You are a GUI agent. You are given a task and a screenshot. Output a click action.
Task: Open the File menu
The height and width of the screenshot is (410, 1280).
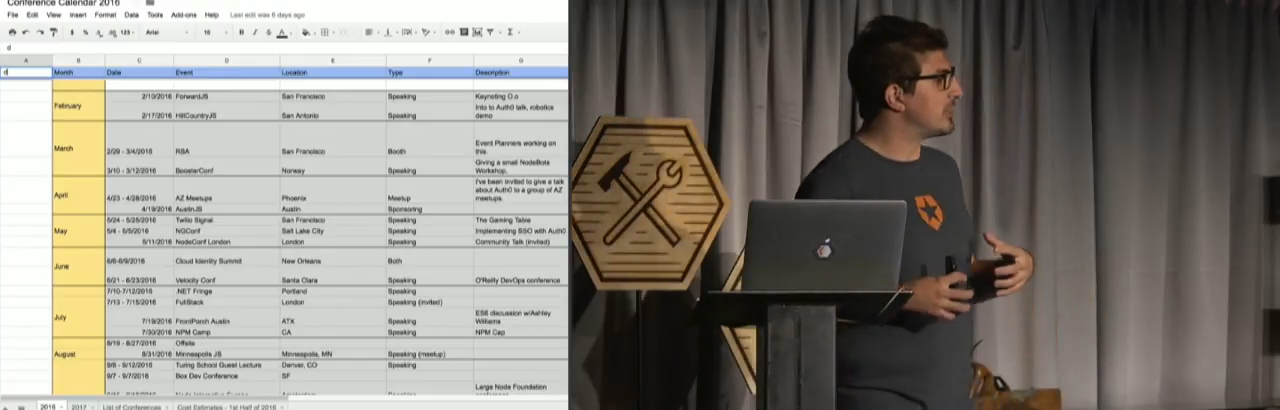12,15
